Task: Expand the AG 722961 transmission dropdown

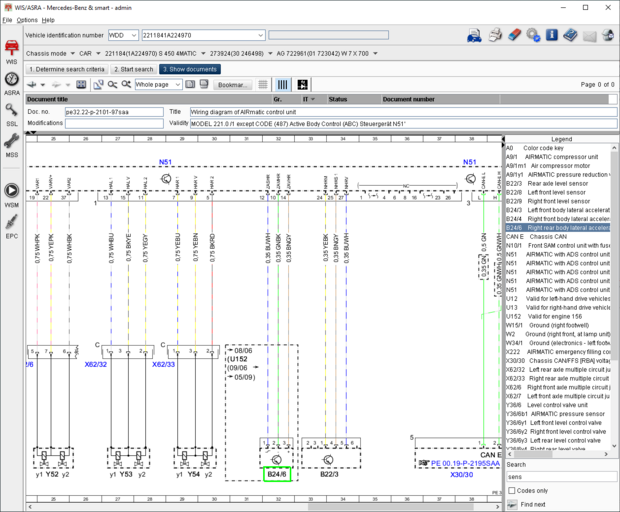Action: pyautogui.click(x=375, y=53)
